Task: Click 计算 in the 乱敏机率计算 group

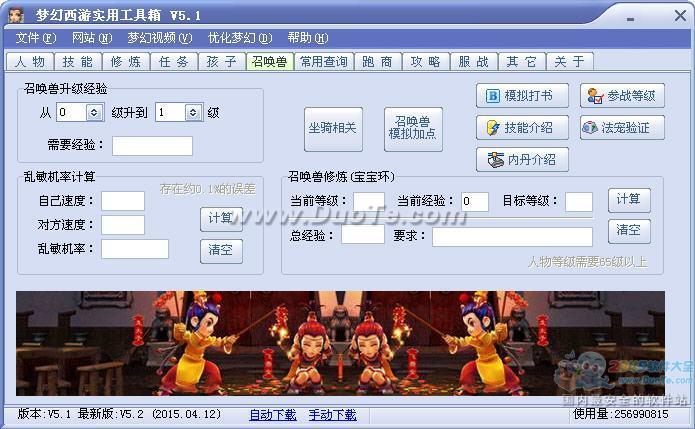Action: [221, 219]
